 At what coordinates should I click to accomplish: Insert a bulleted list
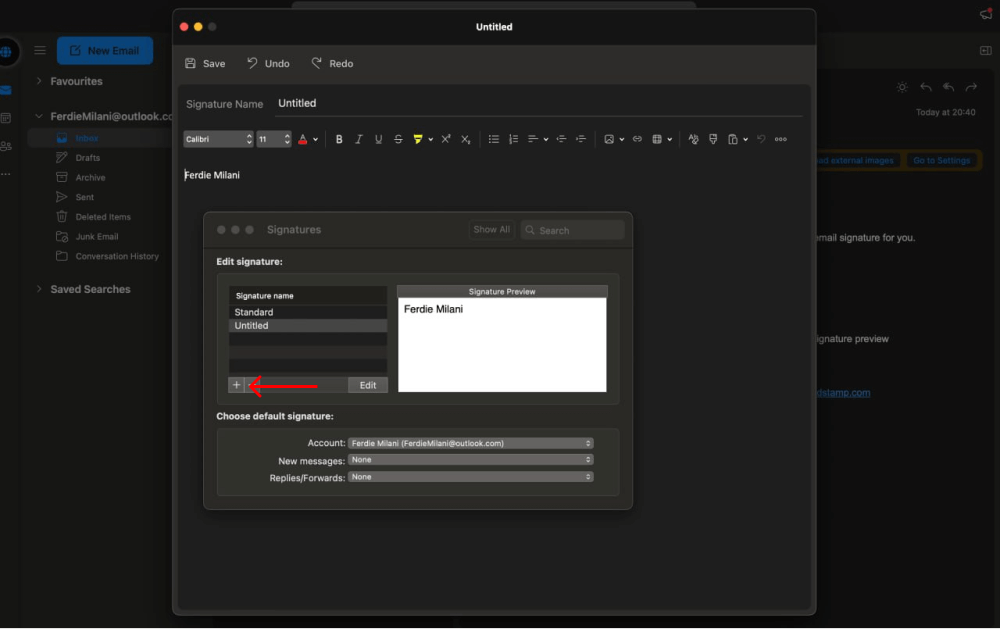[493, 139]
